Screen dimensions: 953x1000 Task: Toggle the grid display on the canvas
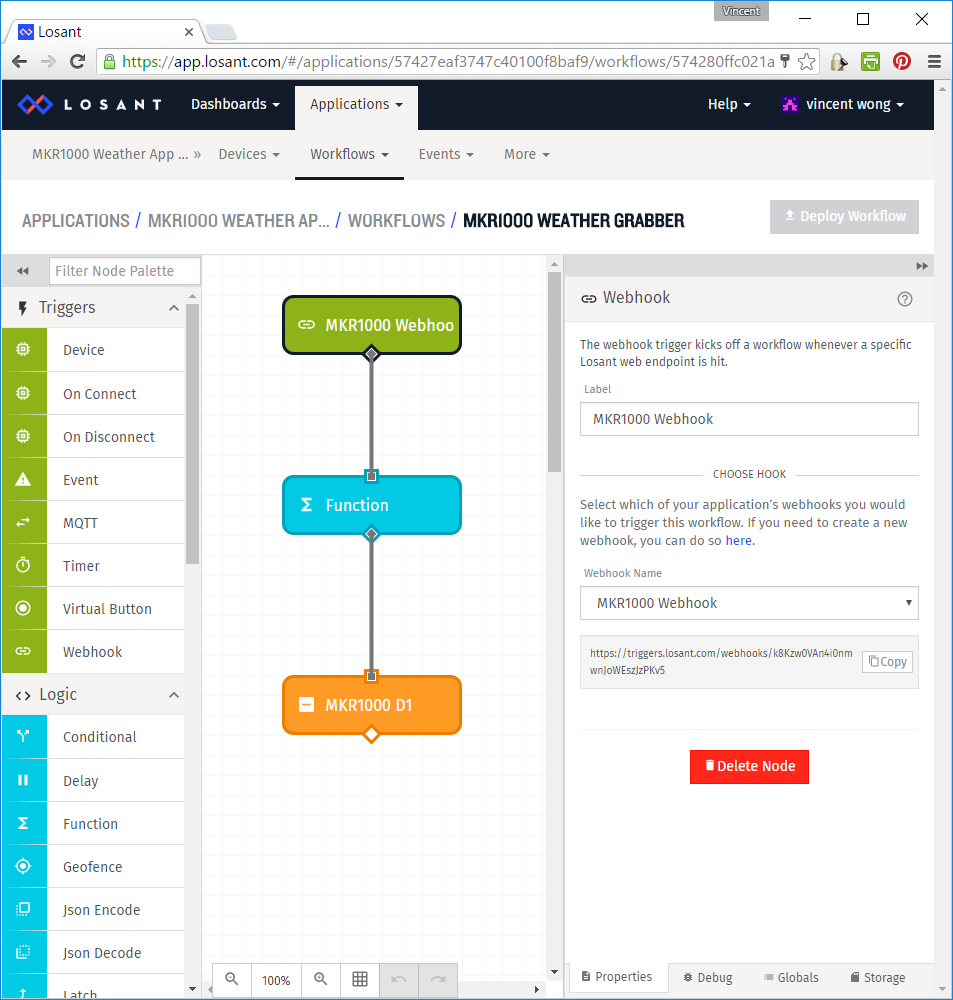360,980
